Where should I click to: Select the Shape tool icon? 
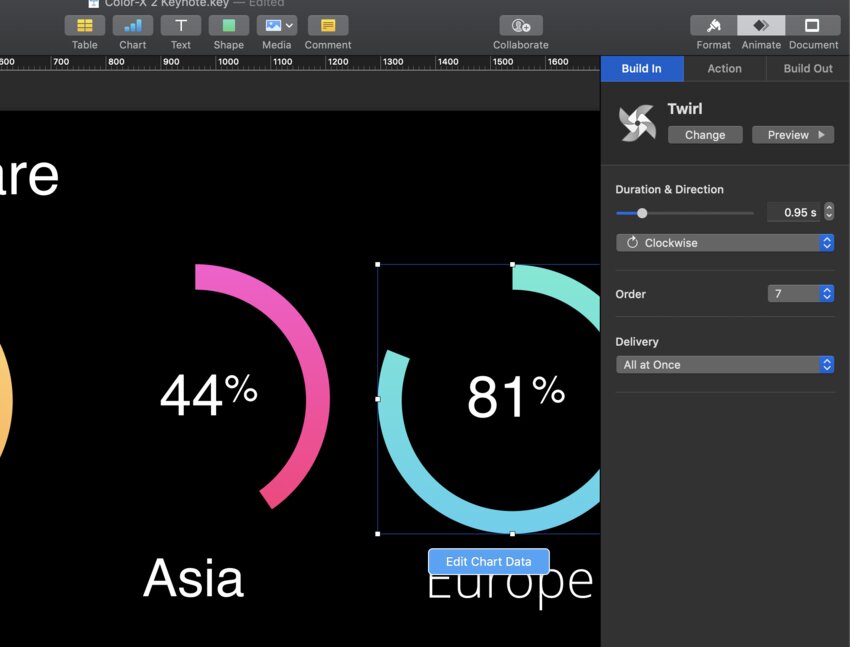click(228, 26)
